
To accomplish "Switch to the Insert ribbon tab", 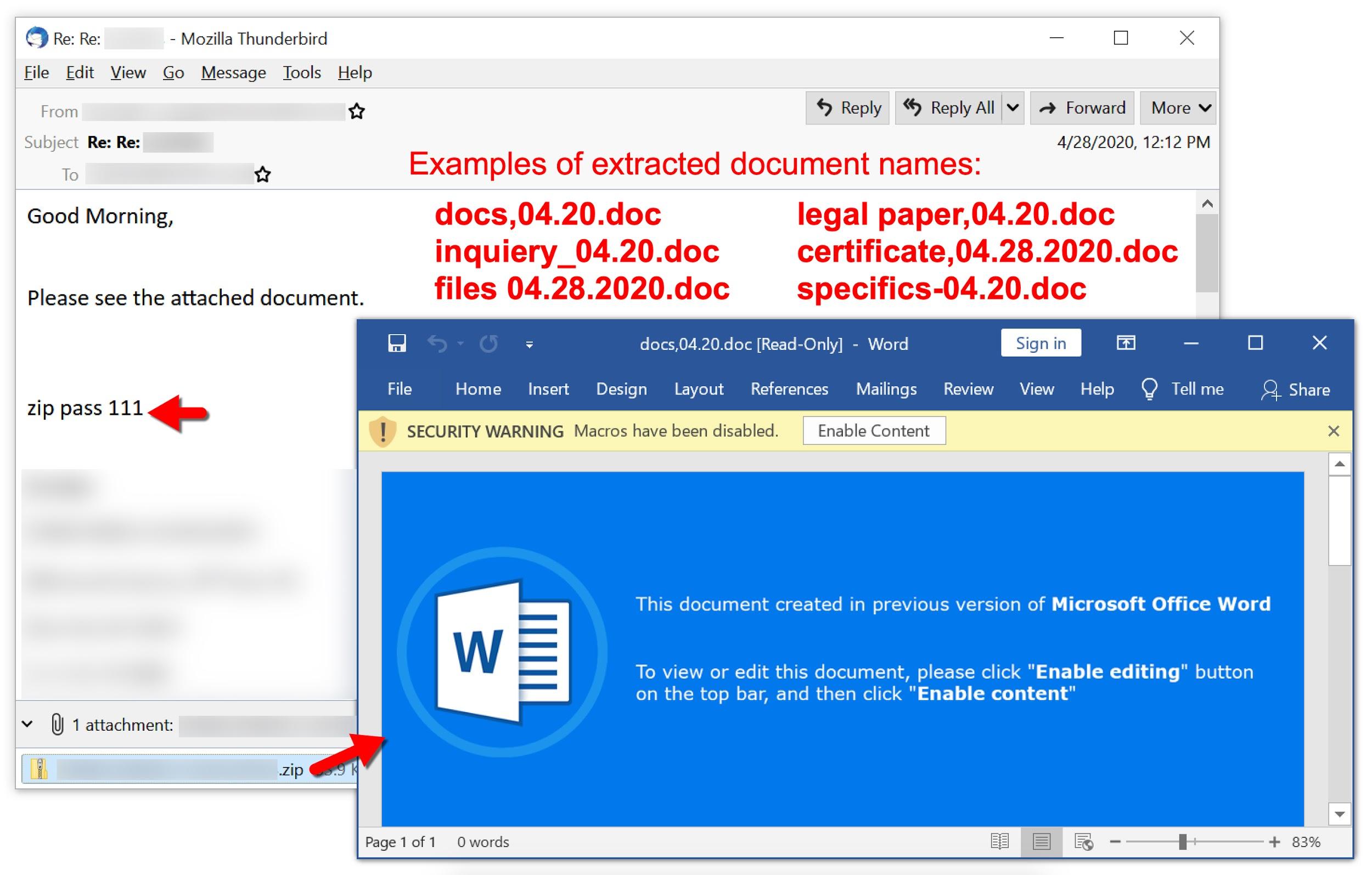I will (548, 389).
